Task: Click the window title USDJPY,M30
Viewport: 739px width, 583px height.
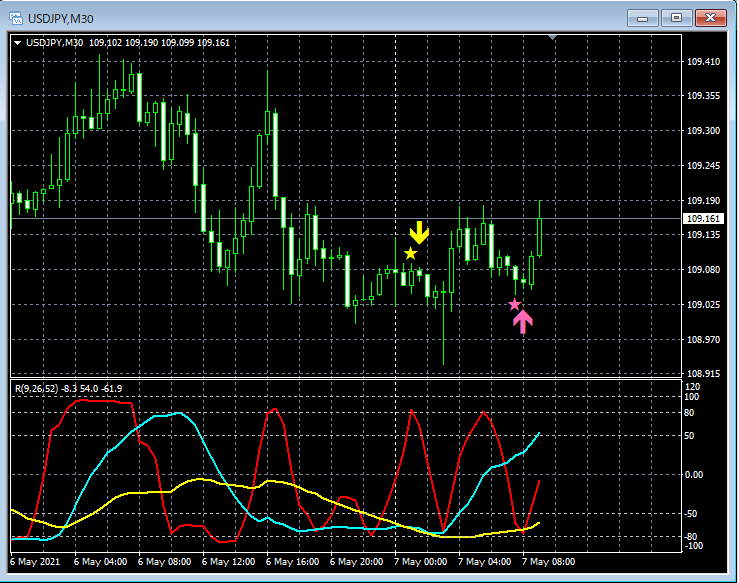Action: pos(61,19)
